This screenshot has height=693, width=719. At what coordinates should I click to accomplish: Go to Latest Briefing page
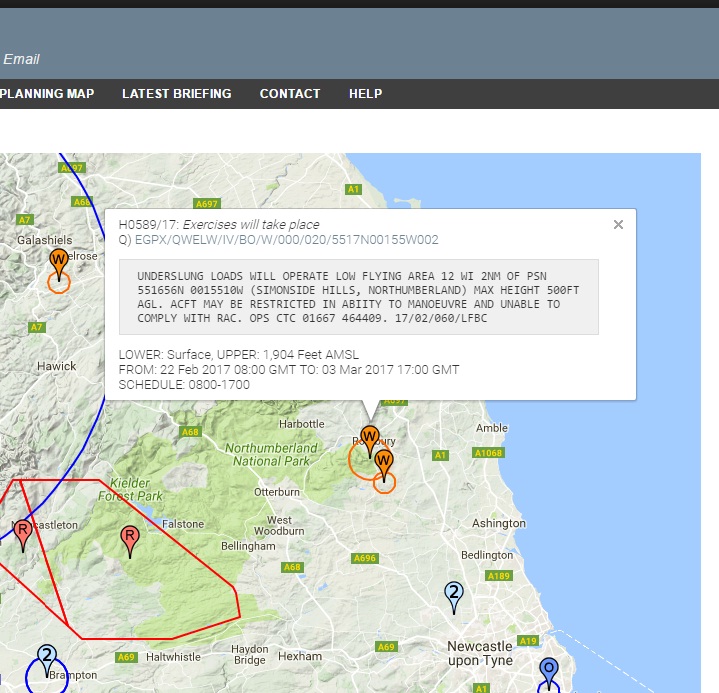tap(176, 94)
